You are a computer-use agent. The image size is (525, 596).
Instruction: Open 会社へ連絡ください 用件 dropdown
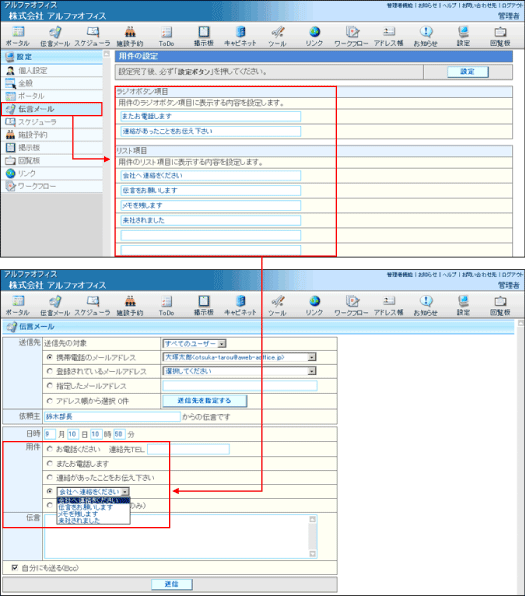pyautogui.click(x=93, y=492)
